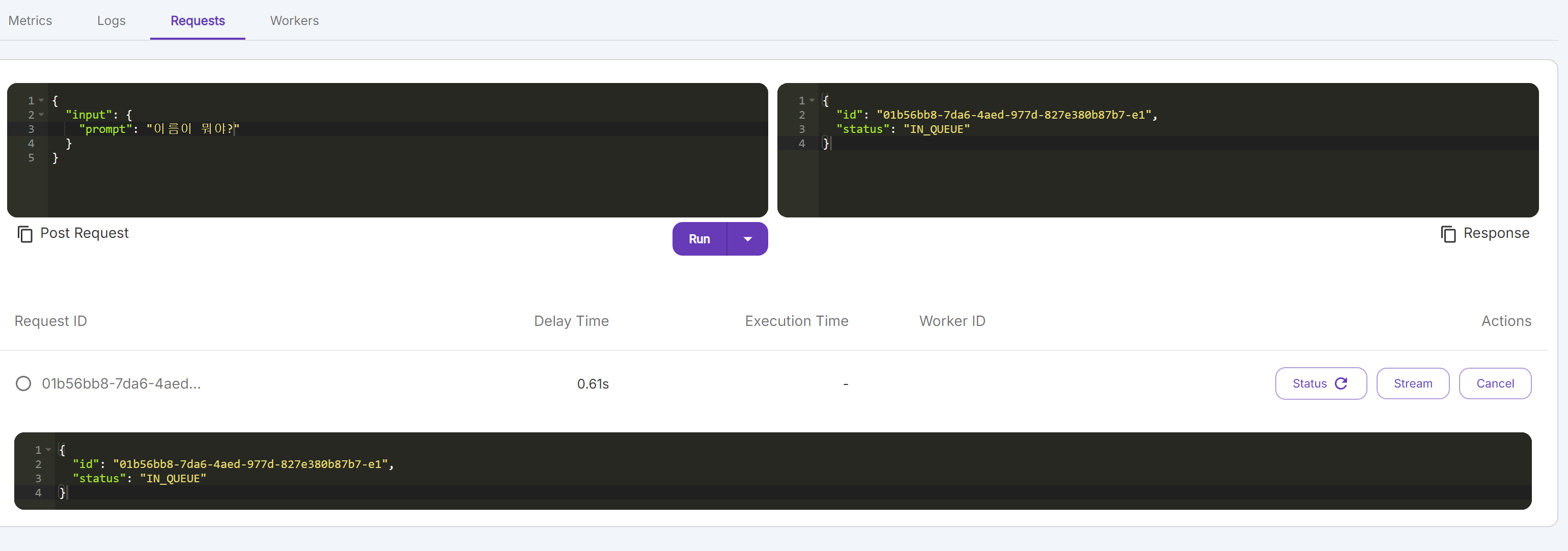The height and width of the screenshot is (551, 1568).
Task: Copy the Post Request body icon
Action: click(25, 234)
